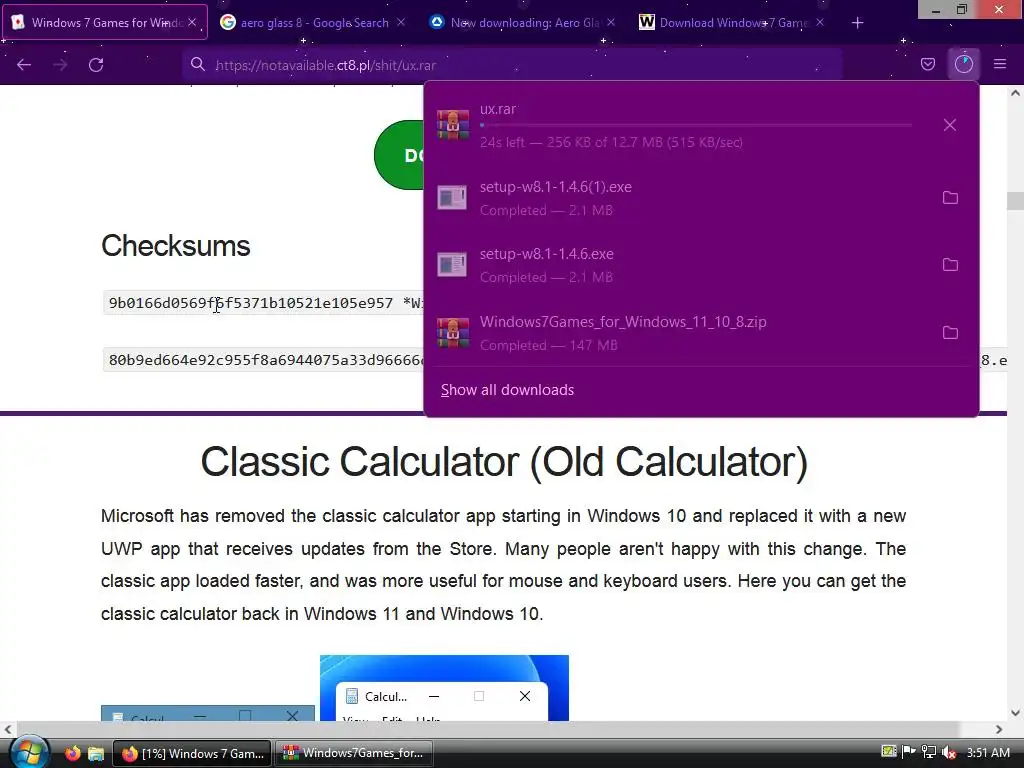Open the Pocket save icon
Screen dimensions: 1024x768
point(927,64)
